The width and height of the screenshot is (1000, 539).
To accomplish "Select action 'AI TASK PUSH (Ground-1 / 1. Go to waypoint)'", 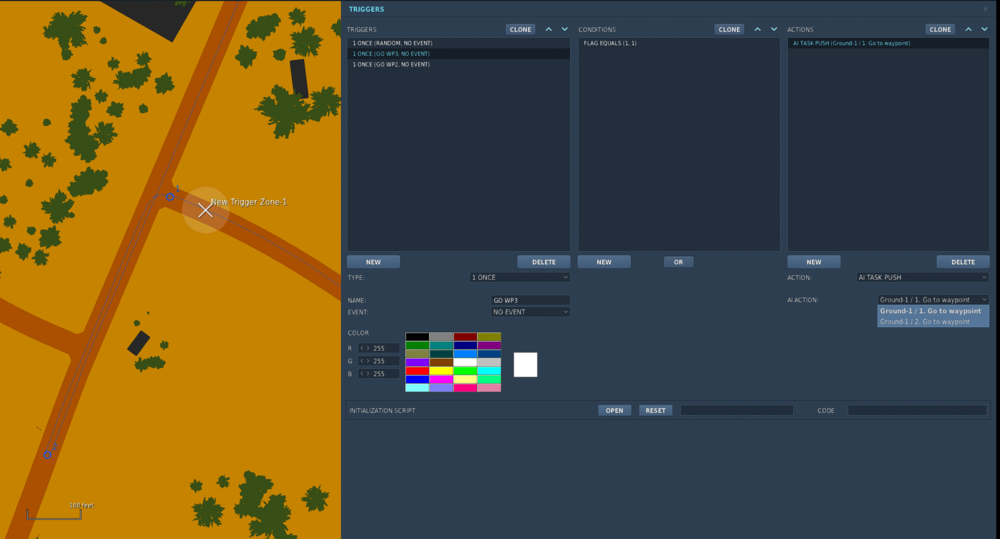I will point(888,43).
